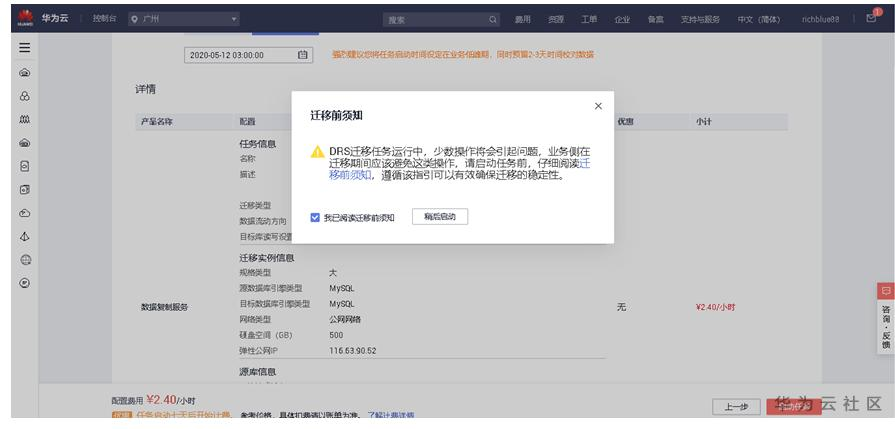This screenshot has height=429, width=895.
Task: Open the hamburger menu in the sidebar
Action: click(25, 48)
